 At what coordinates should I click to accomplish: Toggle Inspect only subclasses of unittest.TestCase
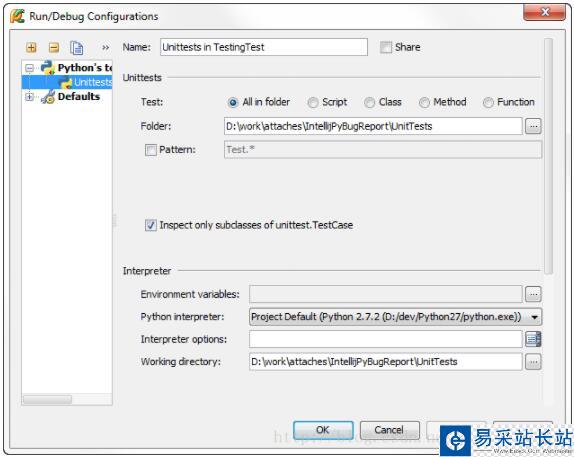(151, 225)
